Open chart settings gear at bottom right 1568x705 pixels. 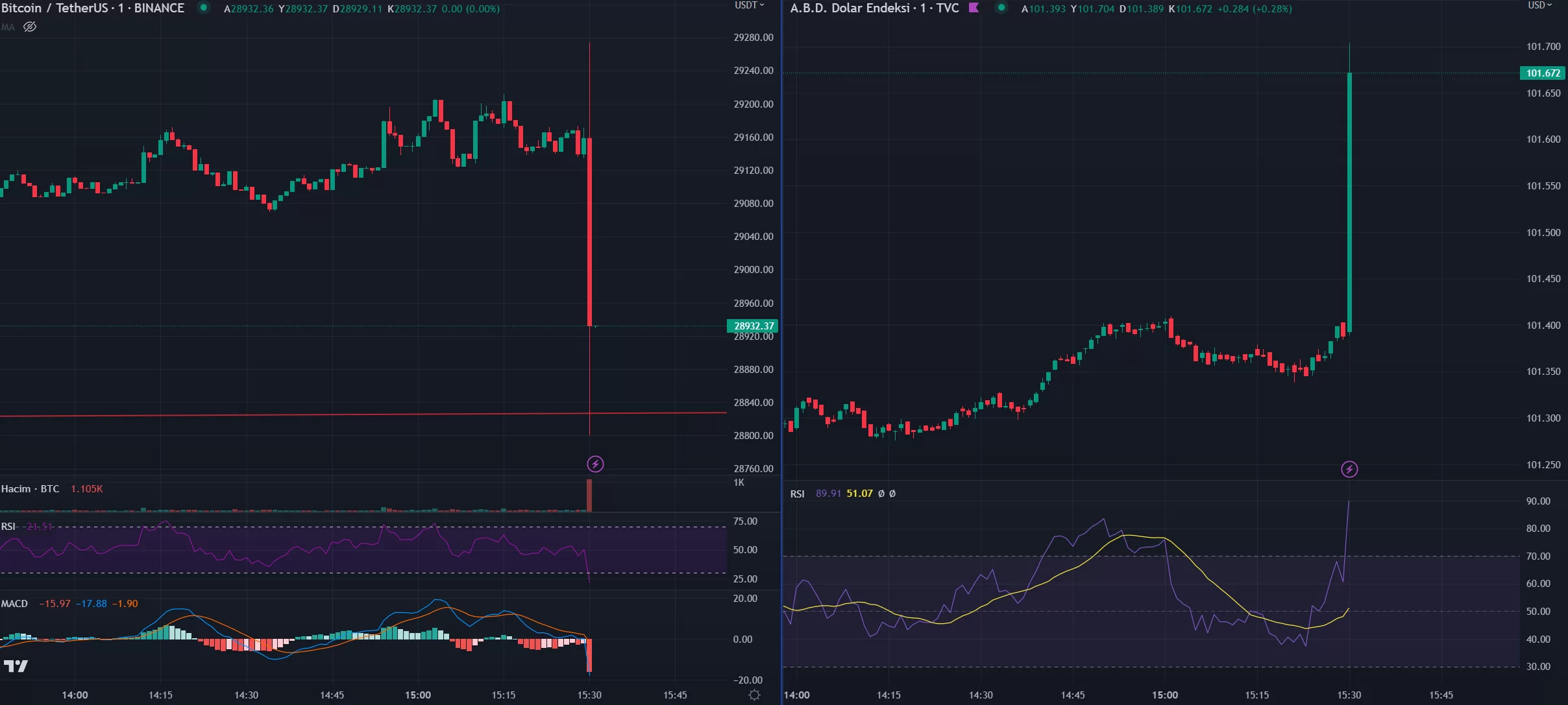point(754,695)
